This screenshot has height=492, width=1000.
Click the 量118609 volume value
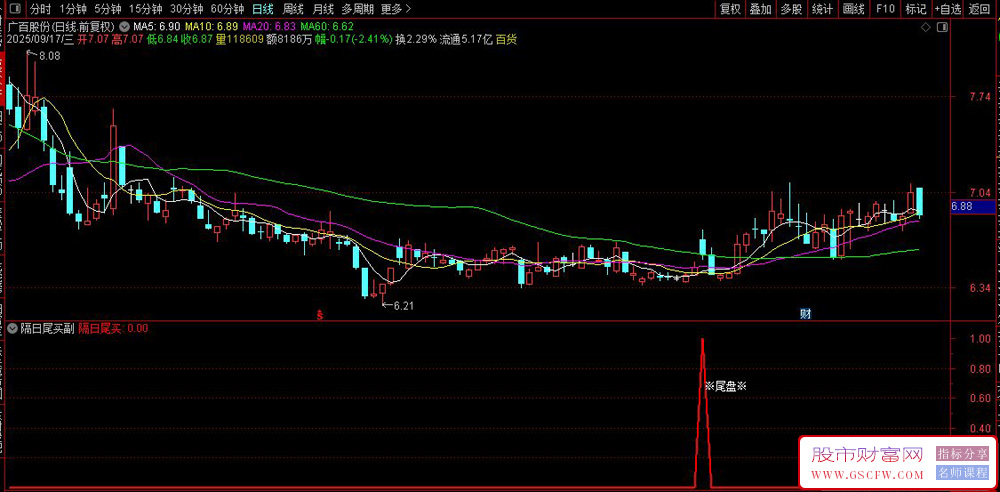pyautogui.click(x=239, y=39)
